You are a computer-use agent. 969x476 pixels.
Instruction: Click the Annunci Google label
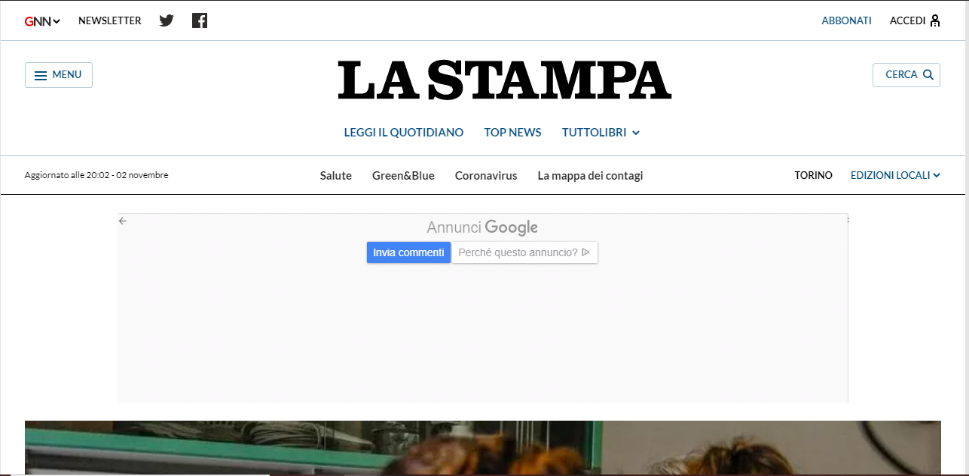click(482, 227)
